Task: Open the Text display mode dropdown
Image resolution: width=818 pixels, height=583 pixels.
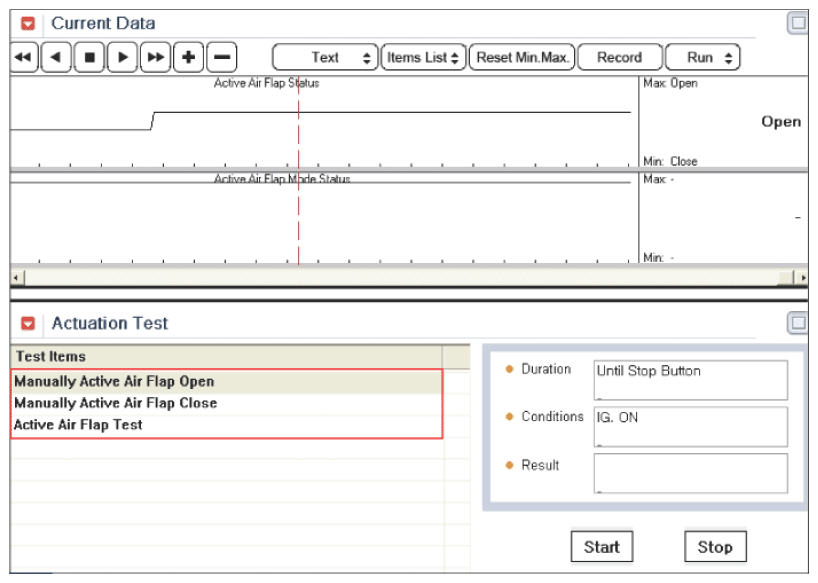Action: coord(325,57)
